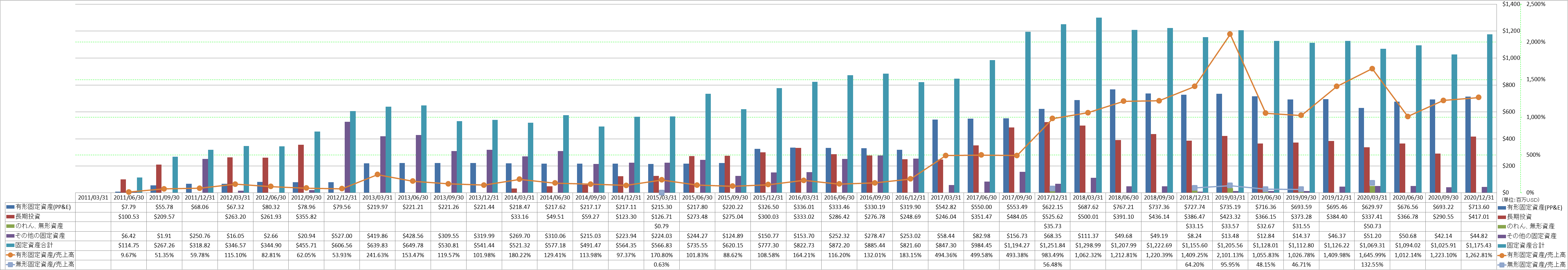Select 長期投資 table row label on left

pyautogui.click(x=38, y=217)
